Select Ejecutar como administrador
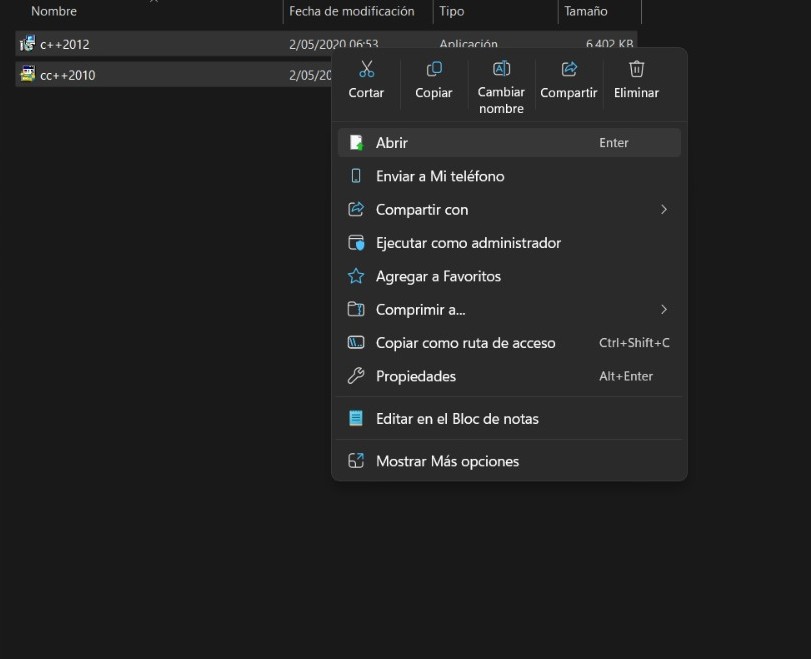The height and width of the screenshot is (659, 811). [x=468, y=243]
